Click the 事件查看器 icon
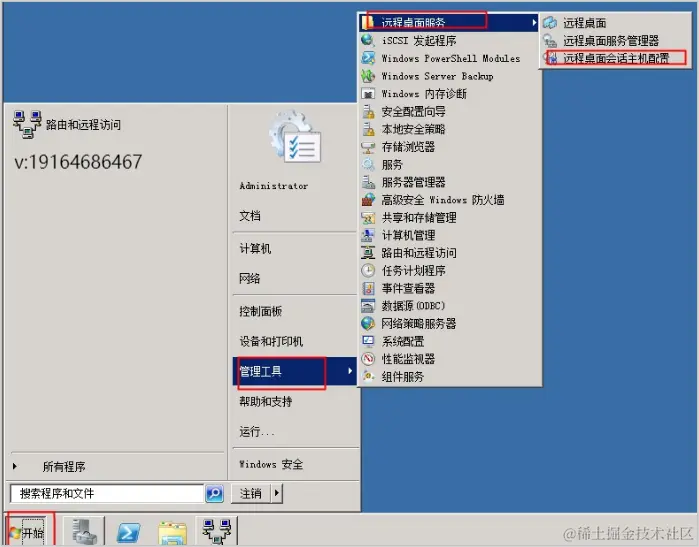 coord(368,288)
